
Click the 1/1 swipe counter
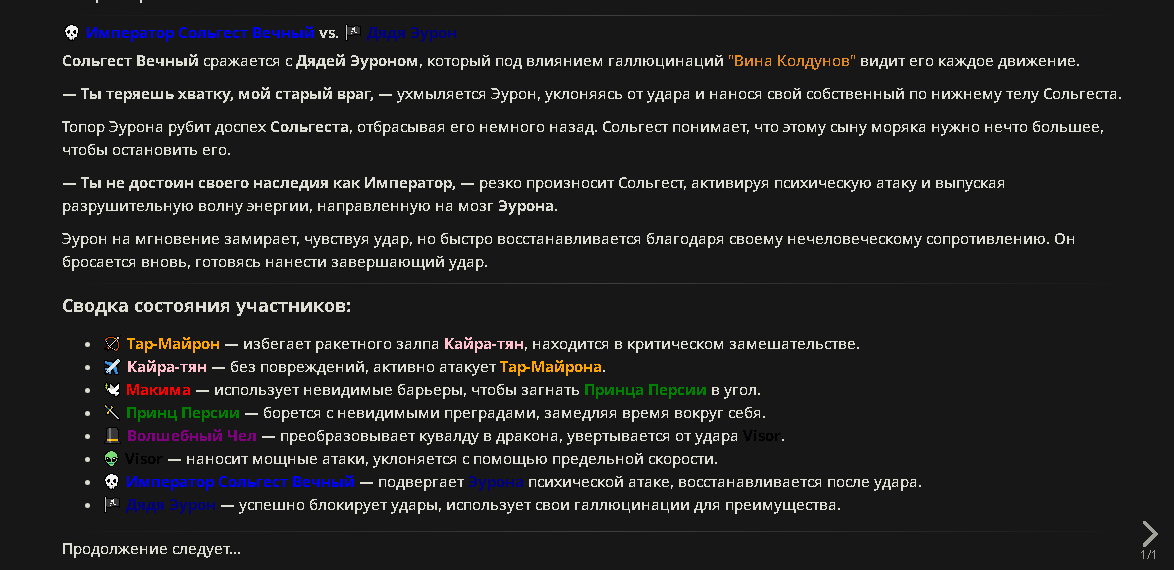point(1149,555)
